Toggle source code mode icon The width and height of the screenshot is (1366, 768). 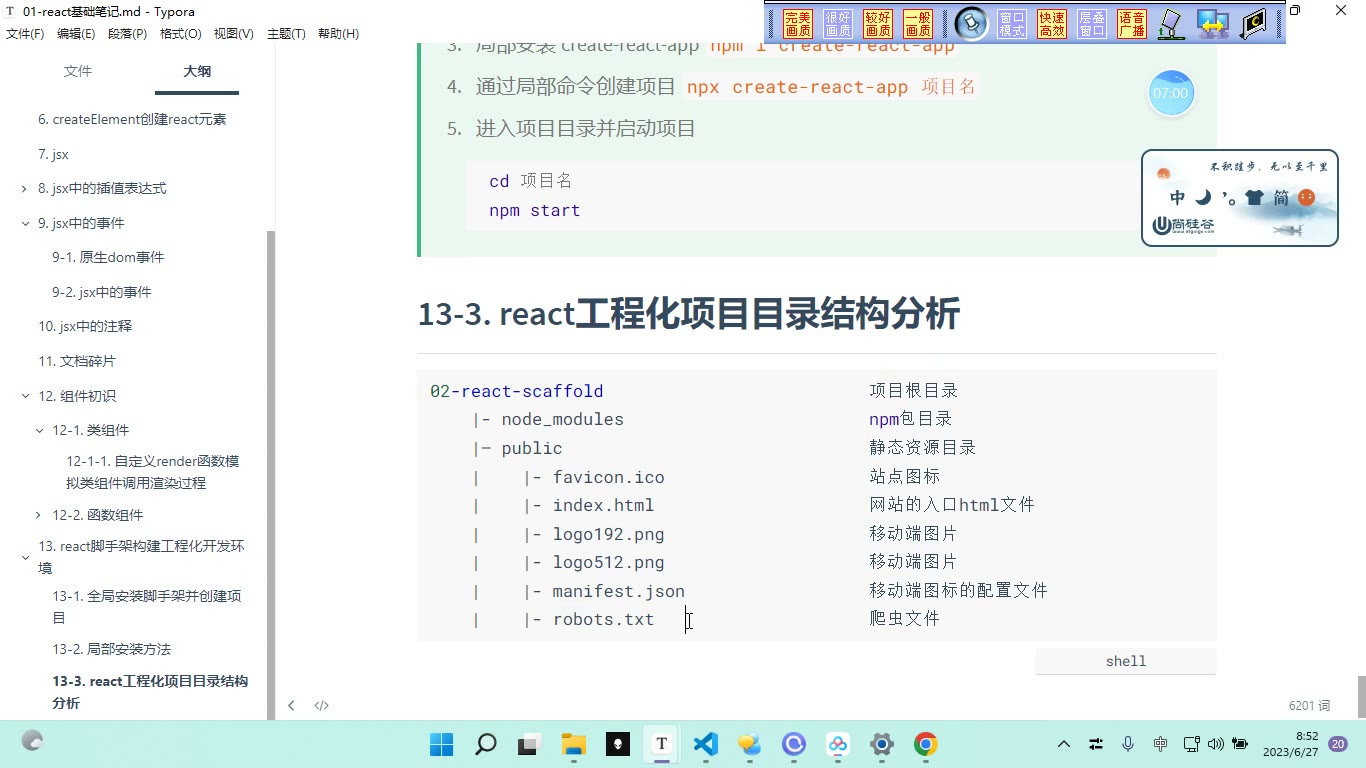[x=321, y=705]
